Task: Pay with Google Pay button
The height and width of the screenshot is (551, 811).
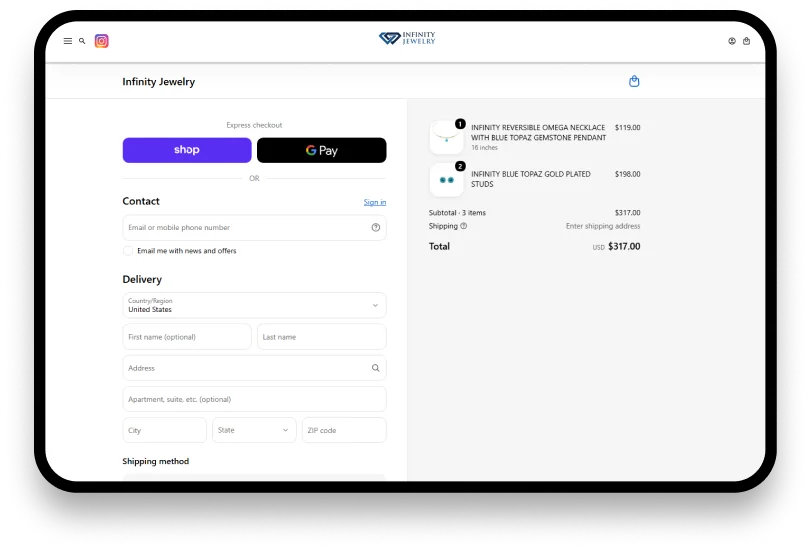Action: coord(322,150)
